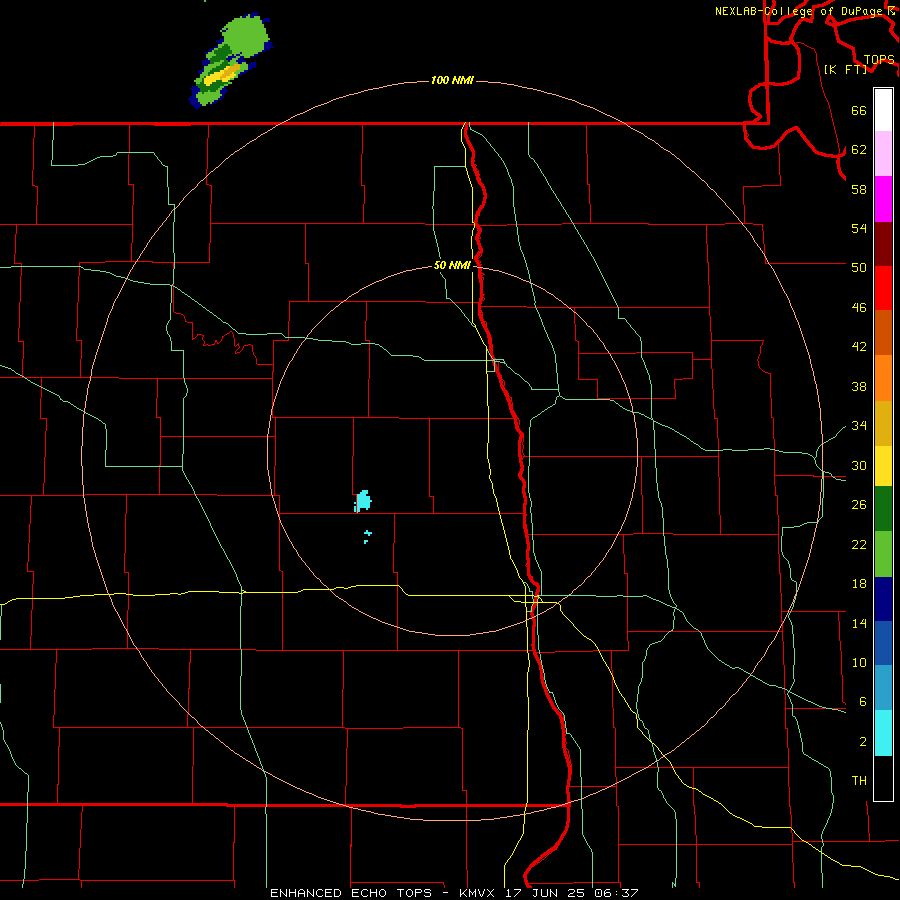Click the '17 JUN 25' date text
The height and width of the screenshot is (900, 900).
coord(545,893)
